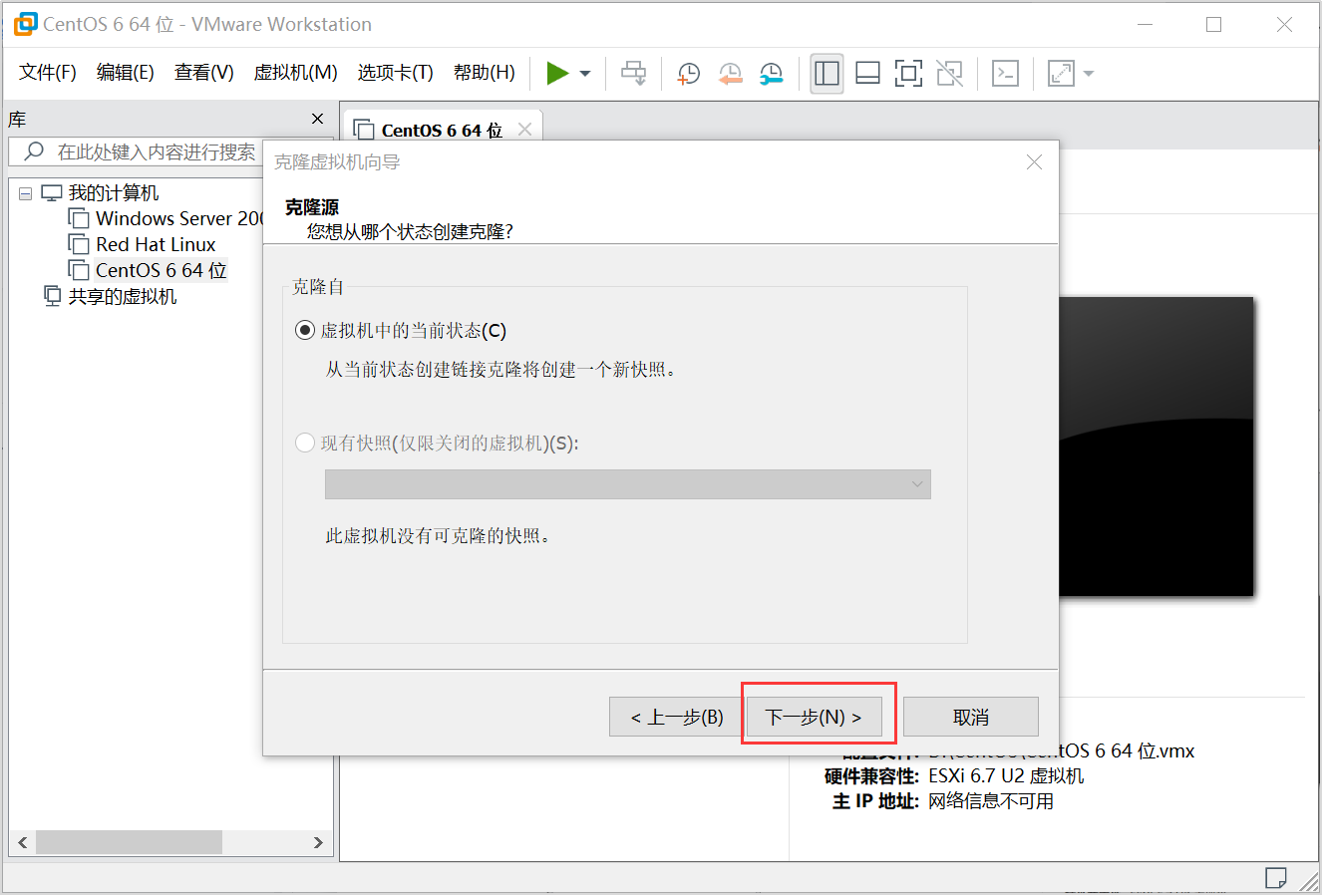Switch to the CentOS 6 64 位 tab
1324x896 pixels.
(442, 131)
